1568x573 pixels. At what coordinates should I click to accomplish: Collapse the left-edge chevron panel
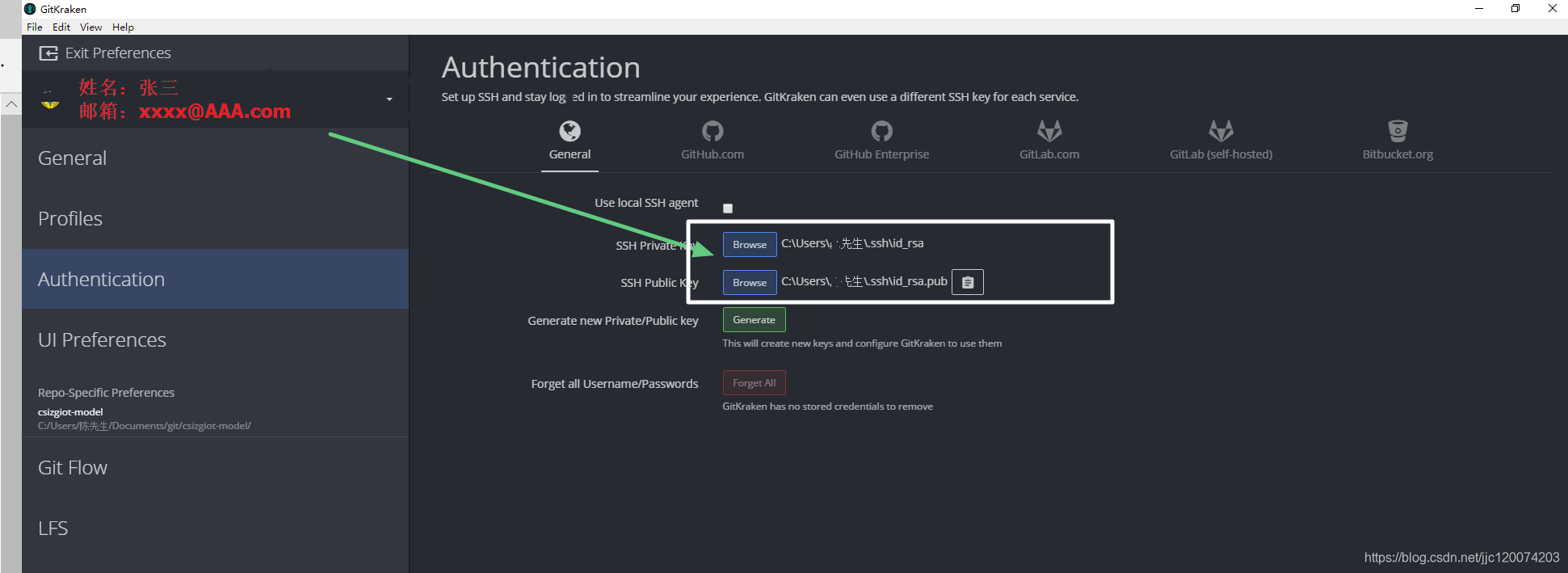coord(11,104)
